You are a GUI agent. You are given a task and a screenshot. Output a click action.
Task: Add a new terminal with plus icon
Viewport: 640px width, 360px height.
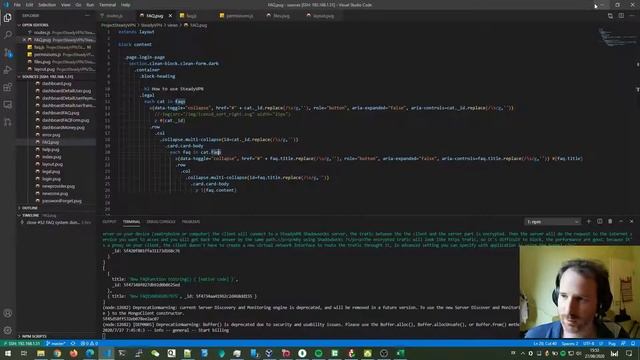pos(589,221)
